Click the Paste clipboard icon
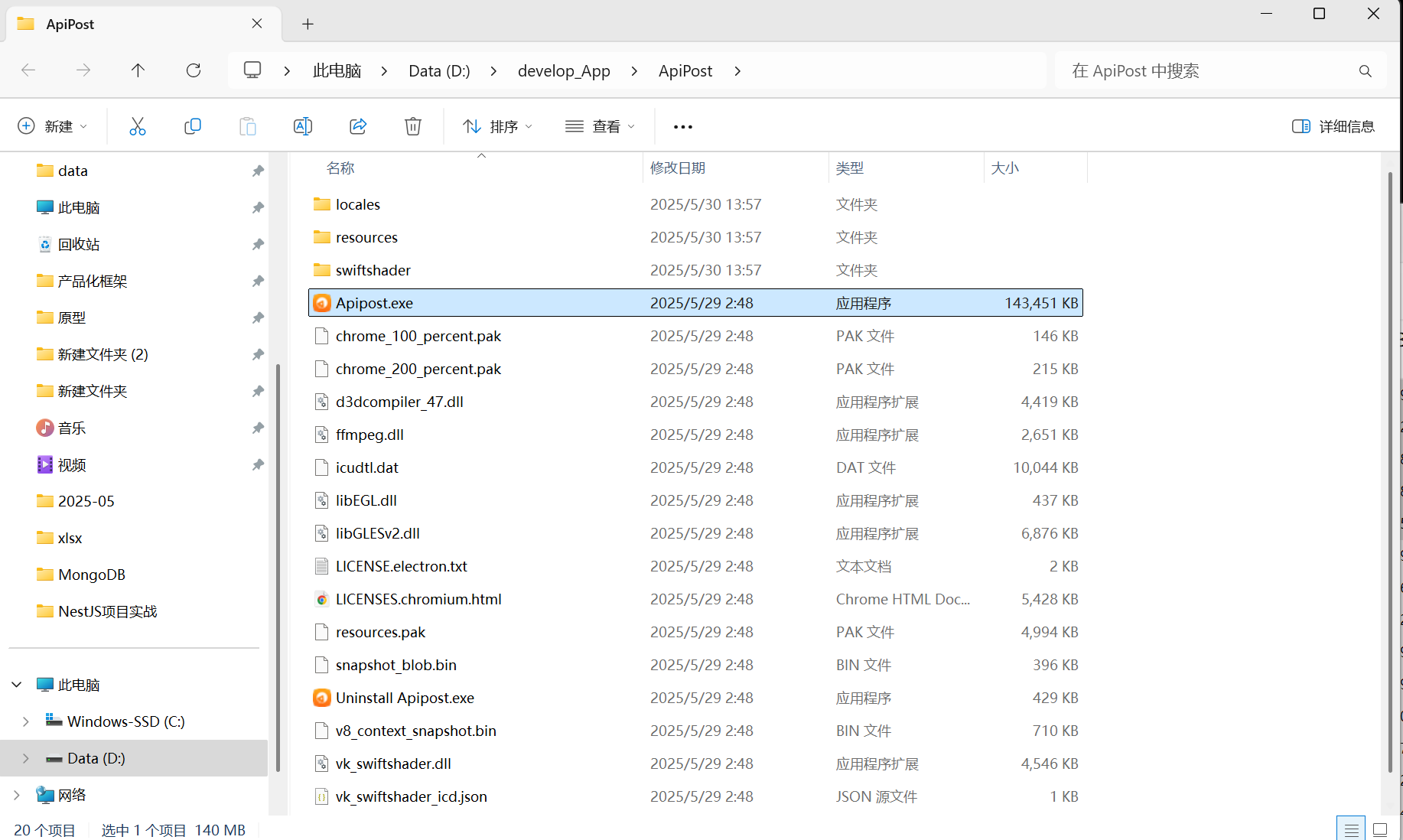This screenshot has width=1403, height=840. coord(248,126)
